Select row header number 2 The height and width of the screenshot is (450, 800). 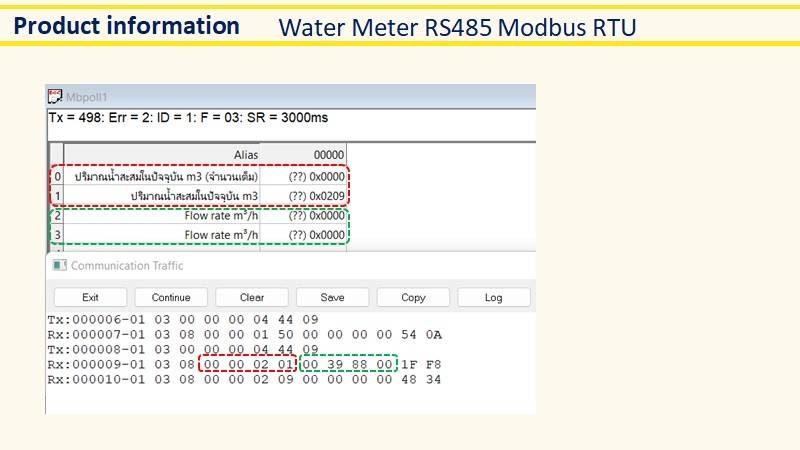57,215
